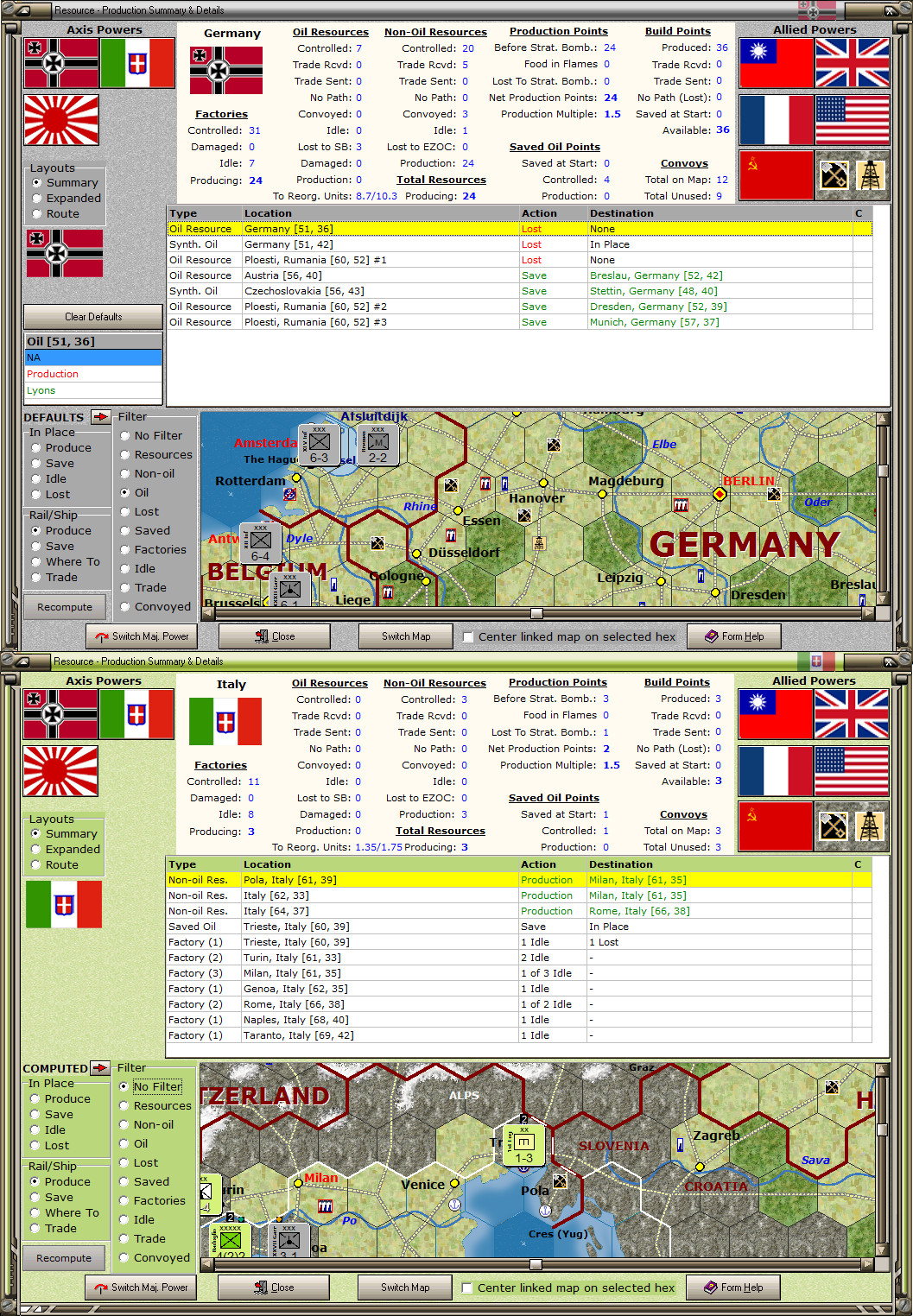Select the 6-4 unit counter near Antwerp
The height and width of the screenshot is (1316, 913).
260,543
